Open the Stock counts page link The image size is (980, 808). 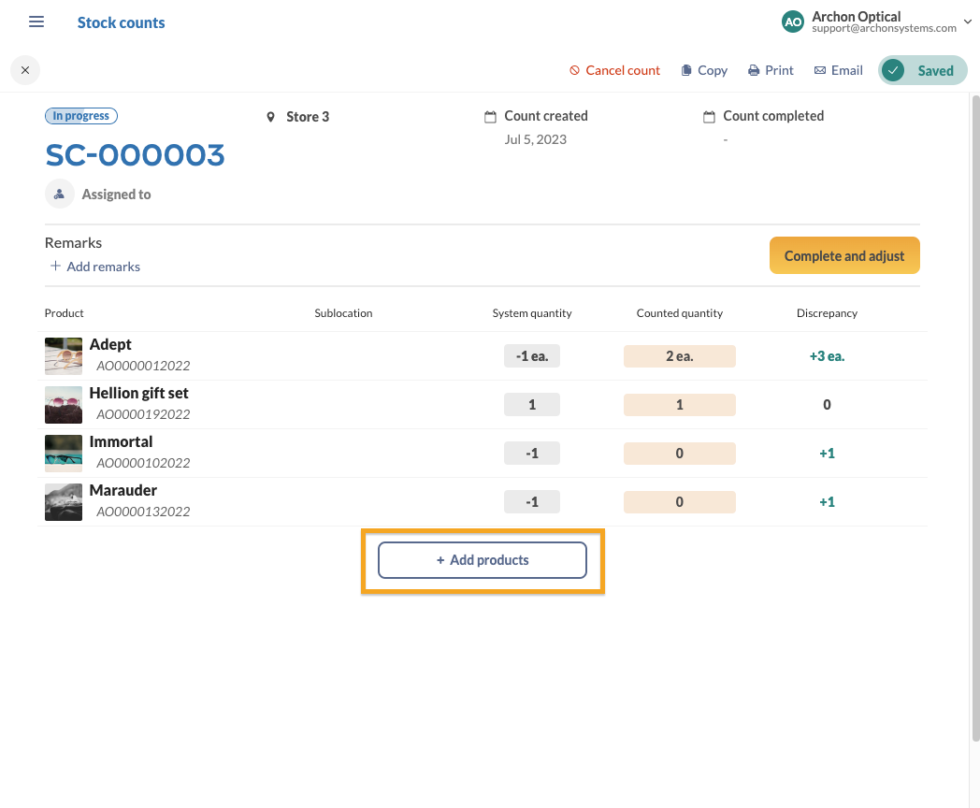coord(121,22)
